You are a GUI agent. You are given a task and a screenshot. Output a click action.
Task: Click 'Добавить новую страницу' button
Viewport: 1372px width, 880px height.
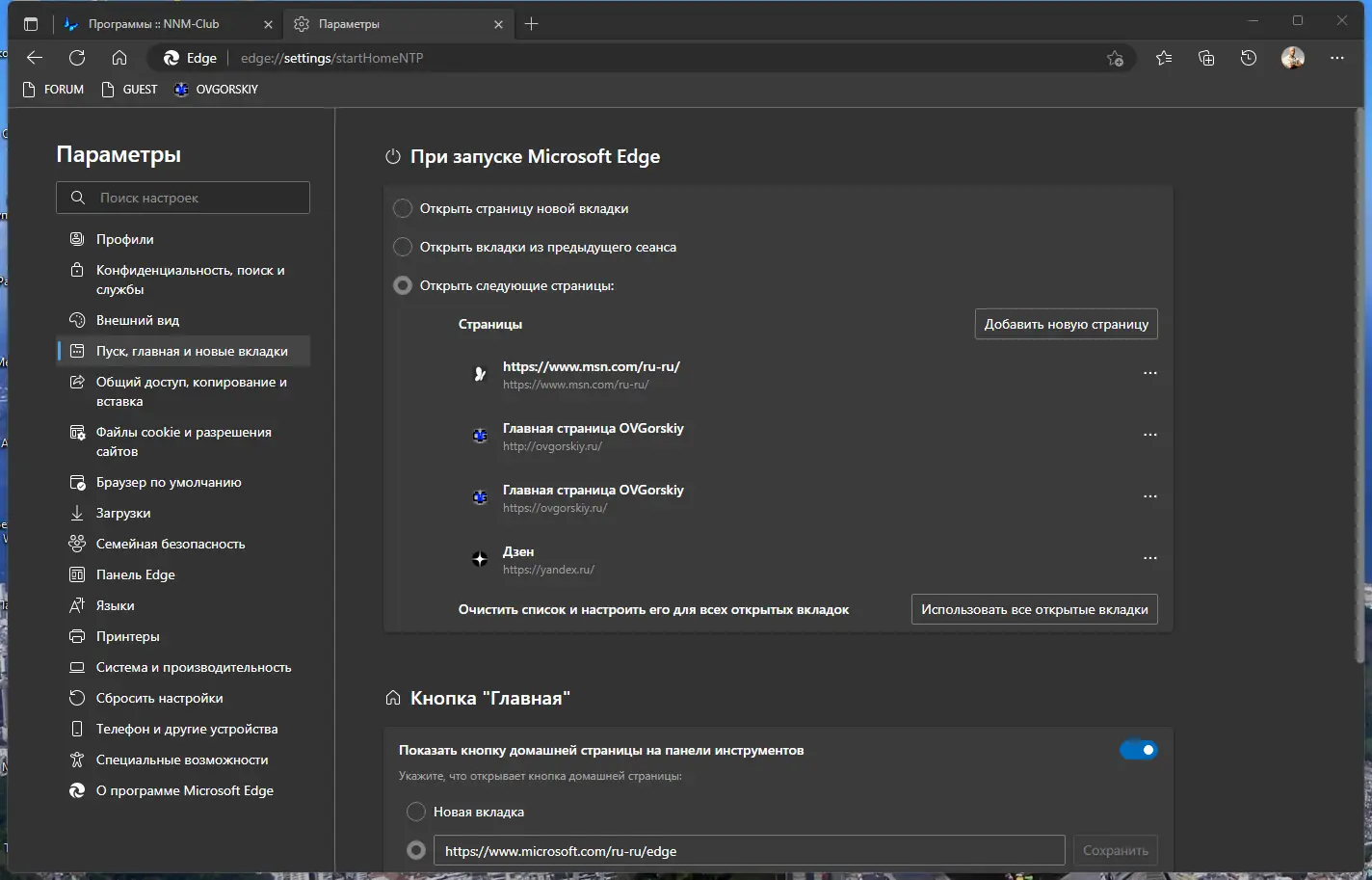1066,324
